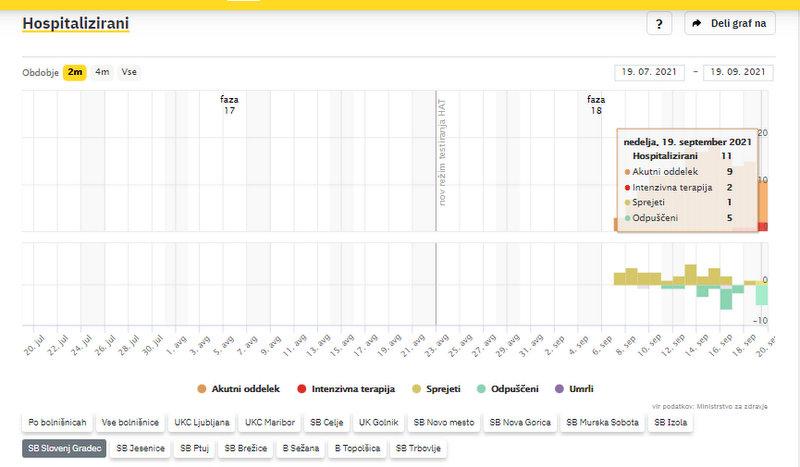Select the UKC Ljubljana hospital
Image resolution: width=800 pixels, height=467 pixels.
(201, 423)
